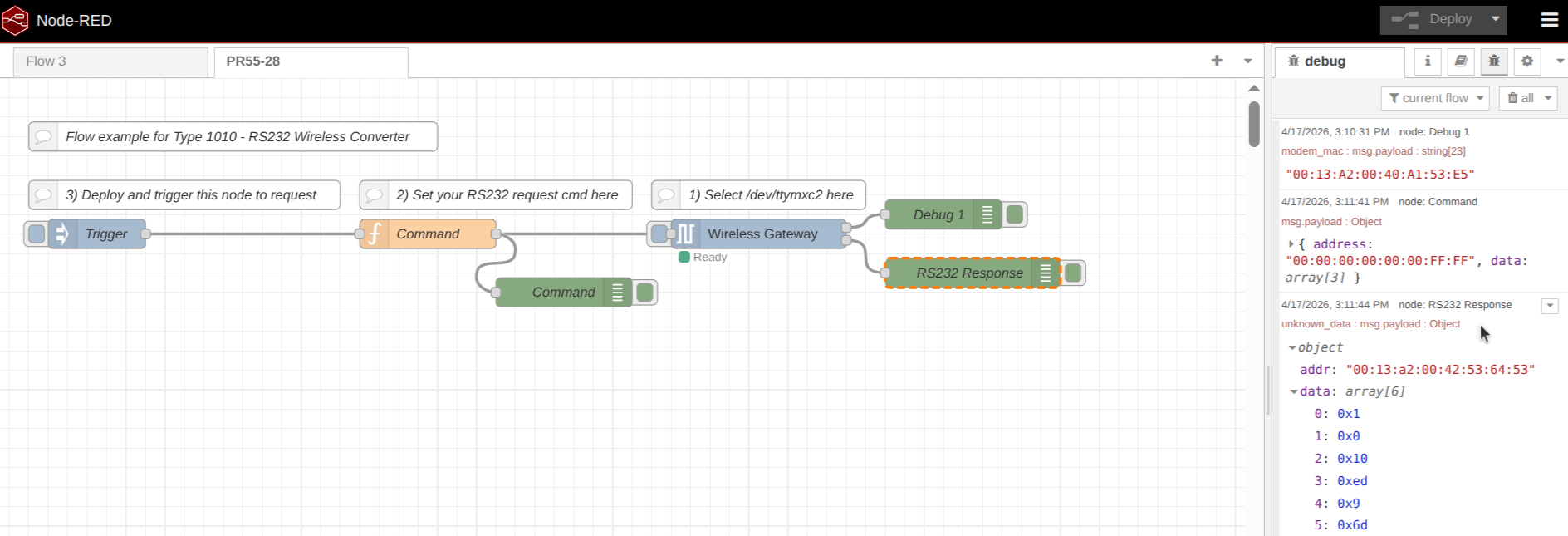Click the Wireless Gateway node left button
The image size is (1568, 536).
[659, 234]
